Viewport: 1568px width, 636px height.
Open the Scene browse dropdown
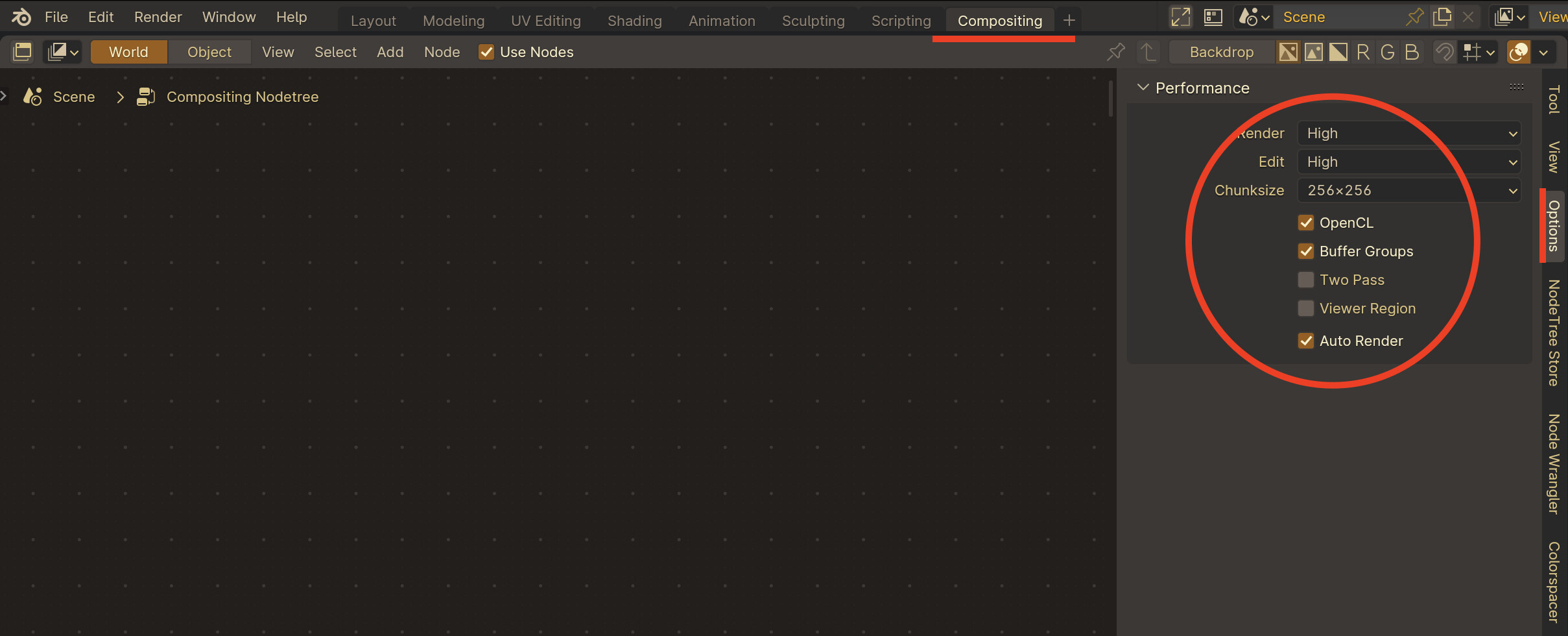[1254, 18]
